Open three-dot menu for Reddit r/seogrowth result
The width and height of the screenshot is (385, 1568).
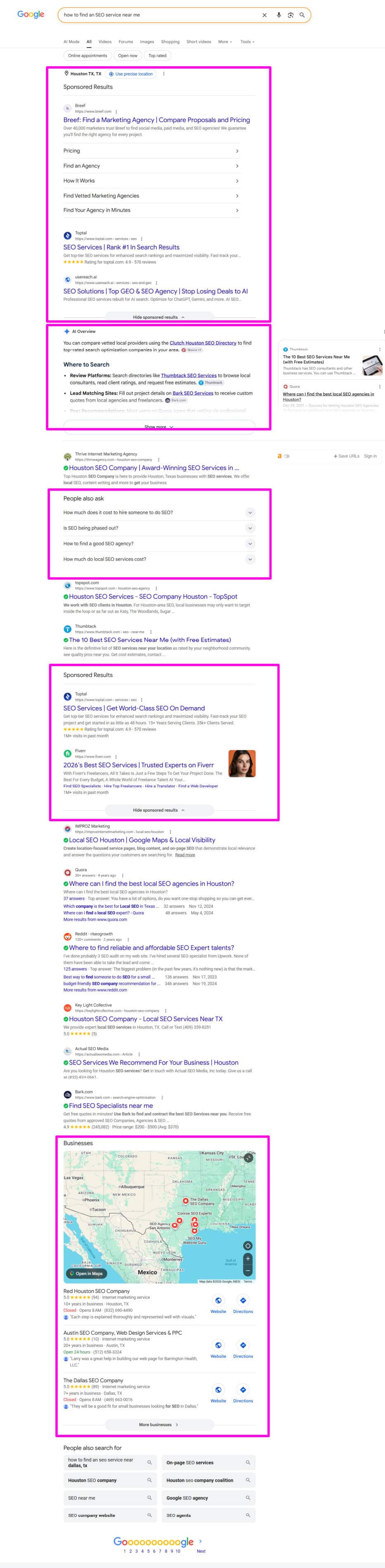(128, 939)
